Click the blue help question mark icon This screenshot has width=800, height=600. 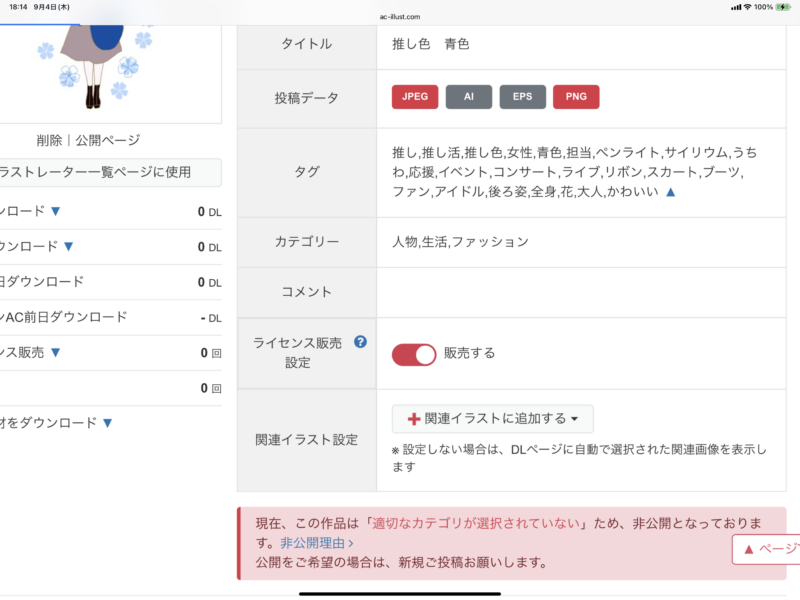pos(361,342)
